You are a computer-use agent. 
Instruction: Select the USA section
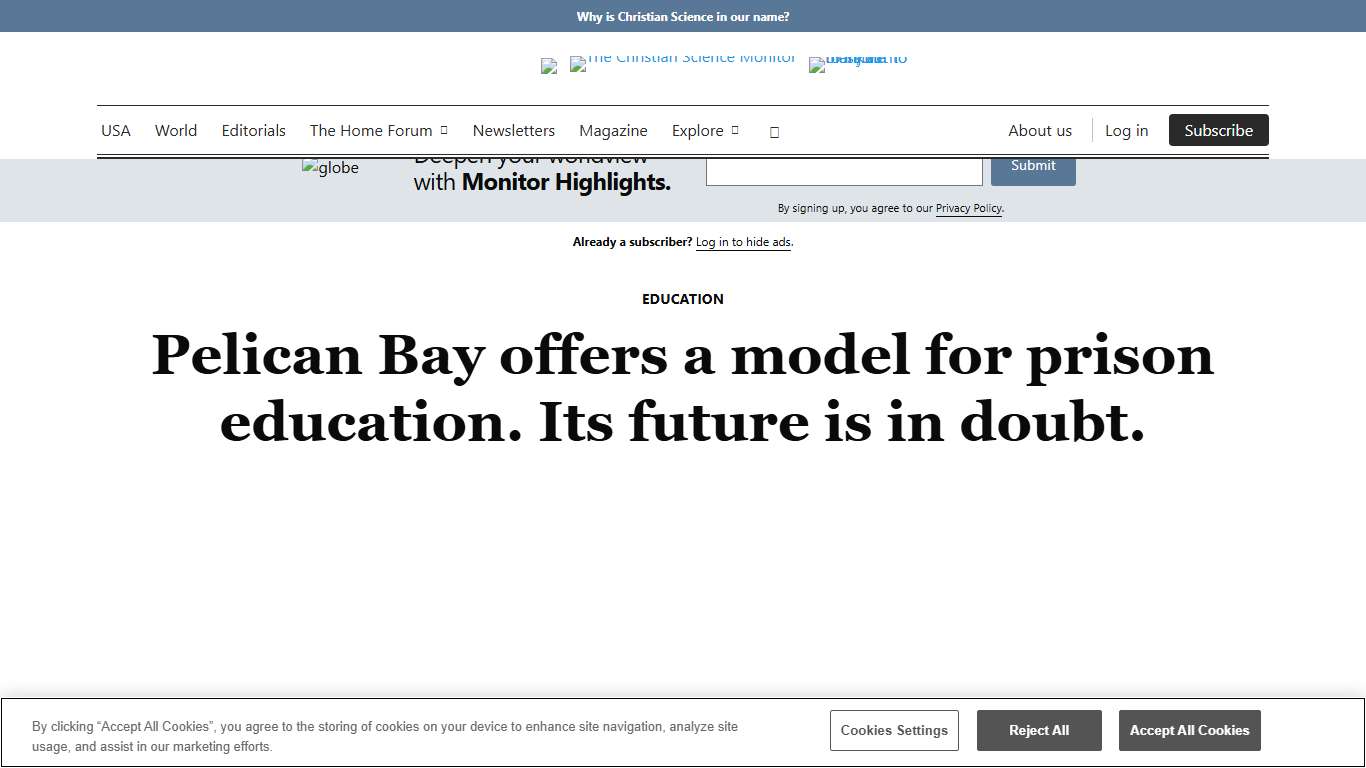tap(115, 130)
